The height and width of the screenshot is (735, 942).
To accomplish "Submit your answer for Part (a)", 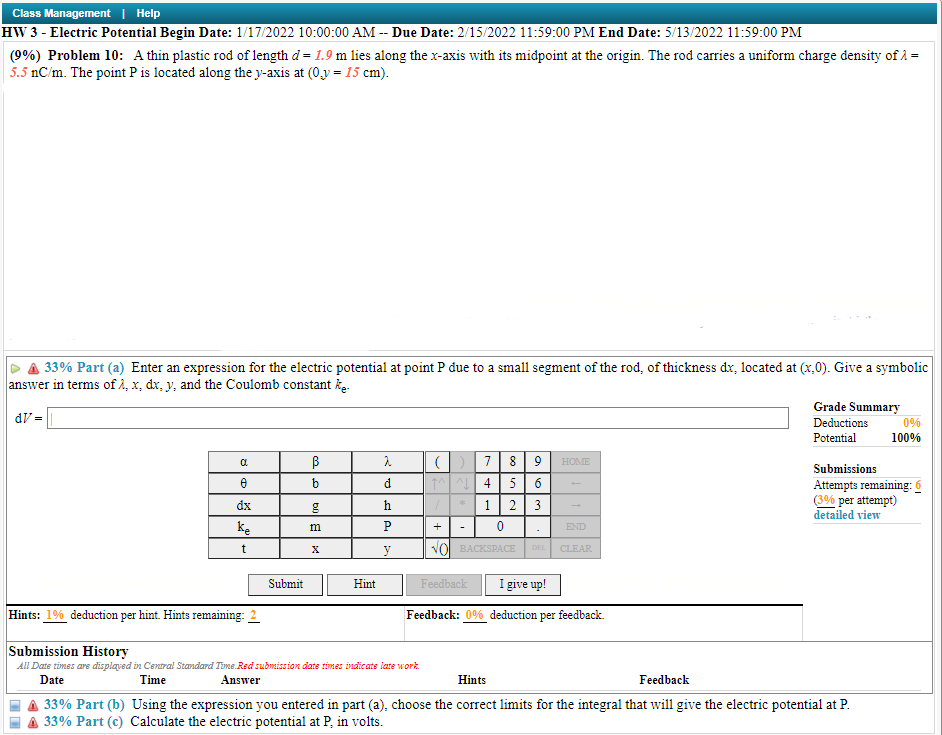I will click(285, 584).
